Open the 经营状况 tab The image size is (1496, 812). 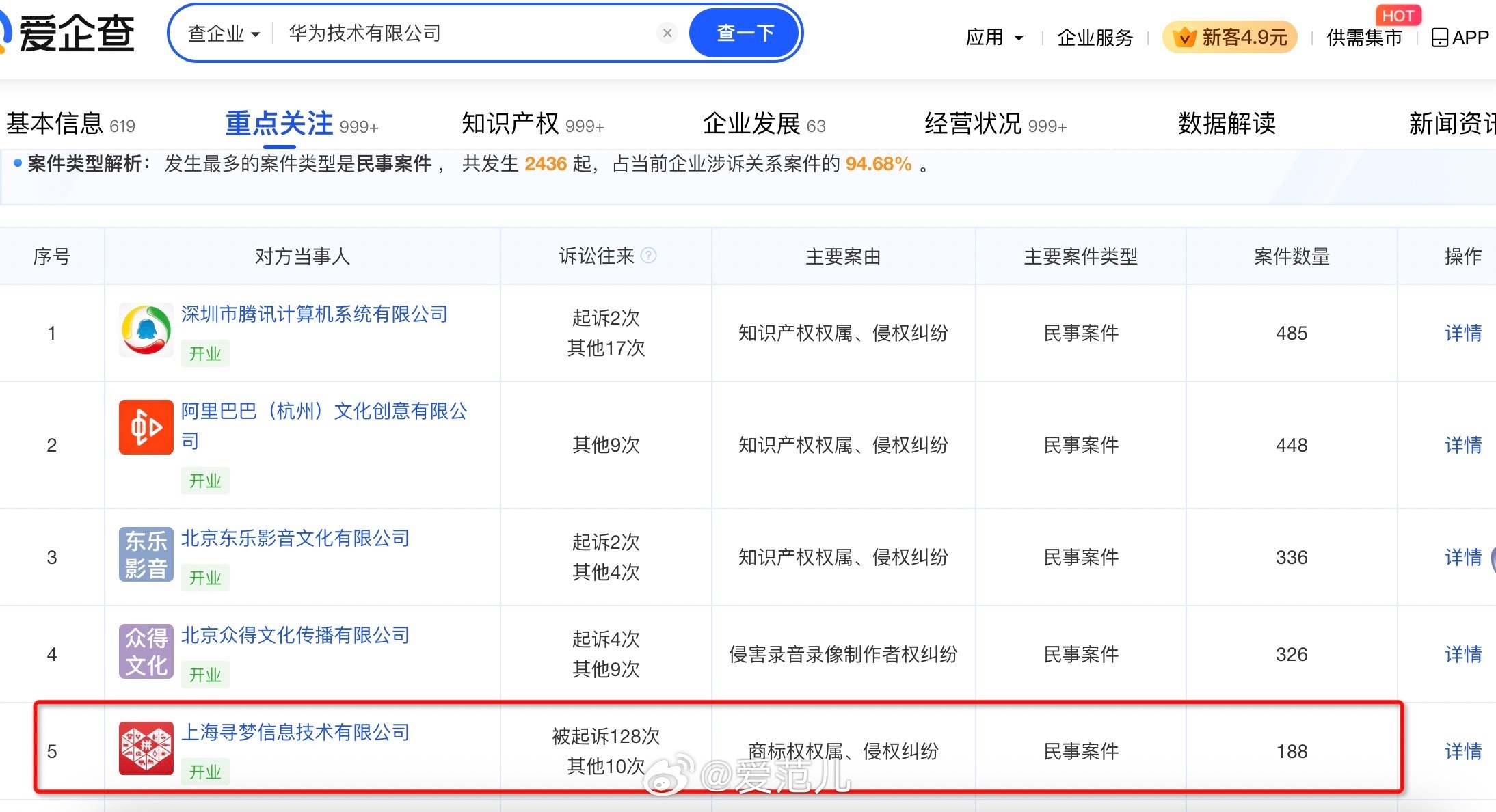click(x=995, y=124)
